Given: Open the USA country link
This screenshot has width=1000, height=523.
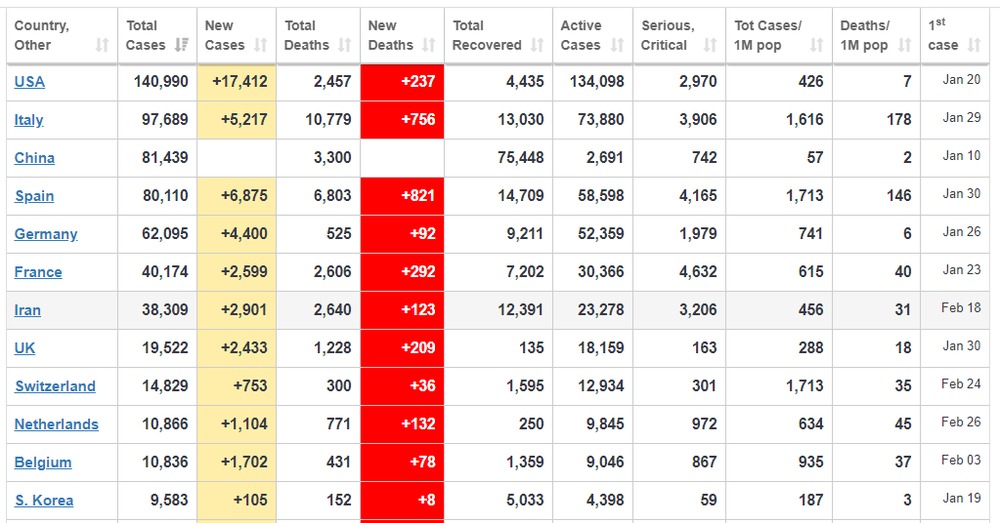Looking at the screenshot, I should pos(29,82).
